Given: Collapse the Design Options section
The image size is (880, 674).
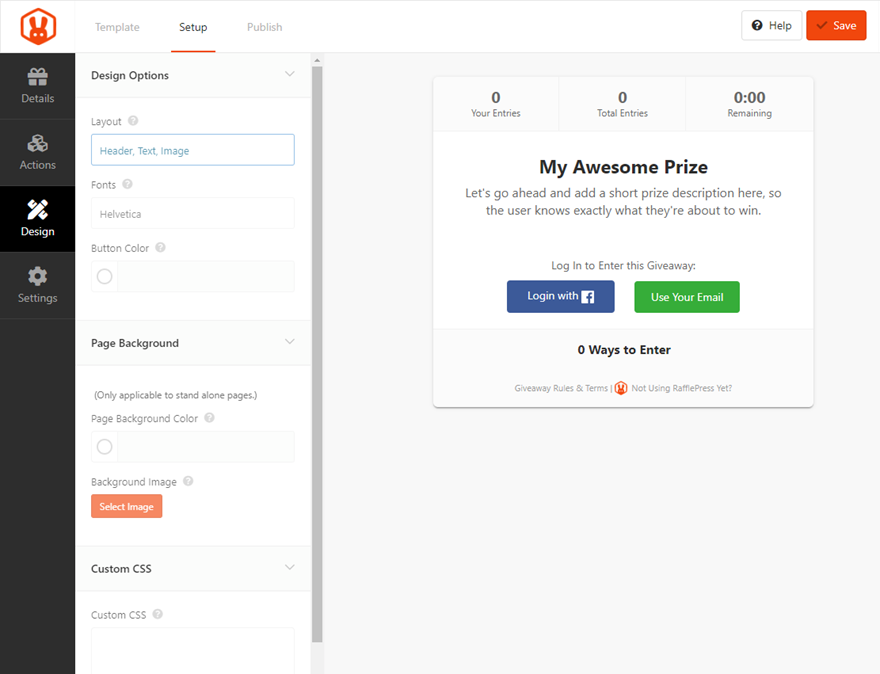Looking at the screenshot, I should pyautogui.click(x=290, y=75).
